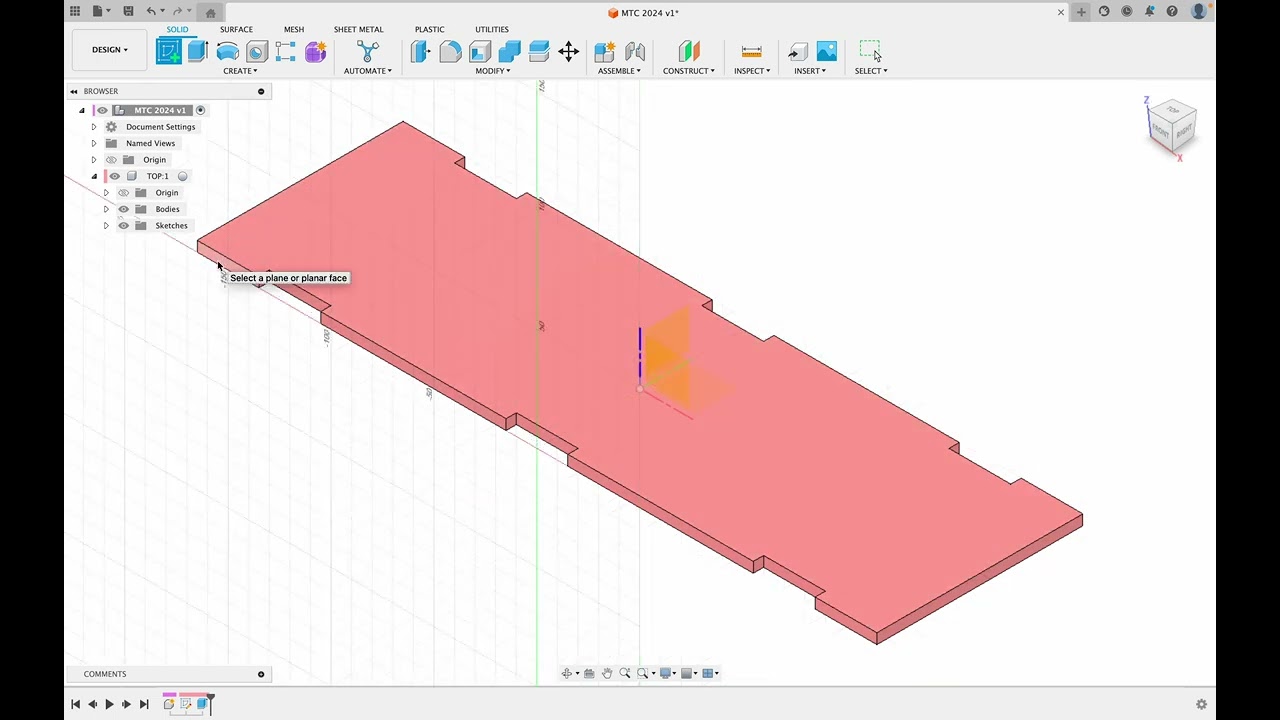Viewport: 1280px width, 720px height.
Task: Click the New Component icon
Action: coord(604,52)
